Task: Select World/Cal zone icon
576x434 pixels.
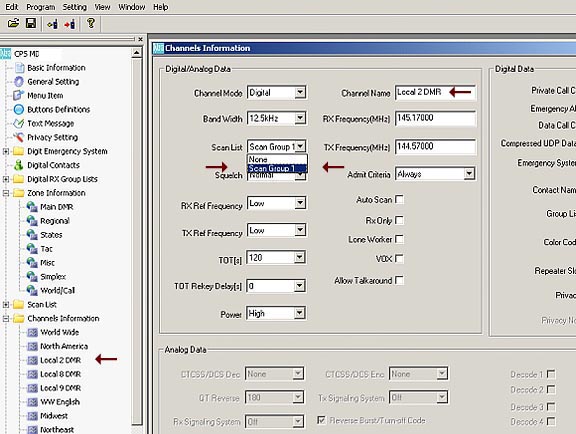Action: 32,291
